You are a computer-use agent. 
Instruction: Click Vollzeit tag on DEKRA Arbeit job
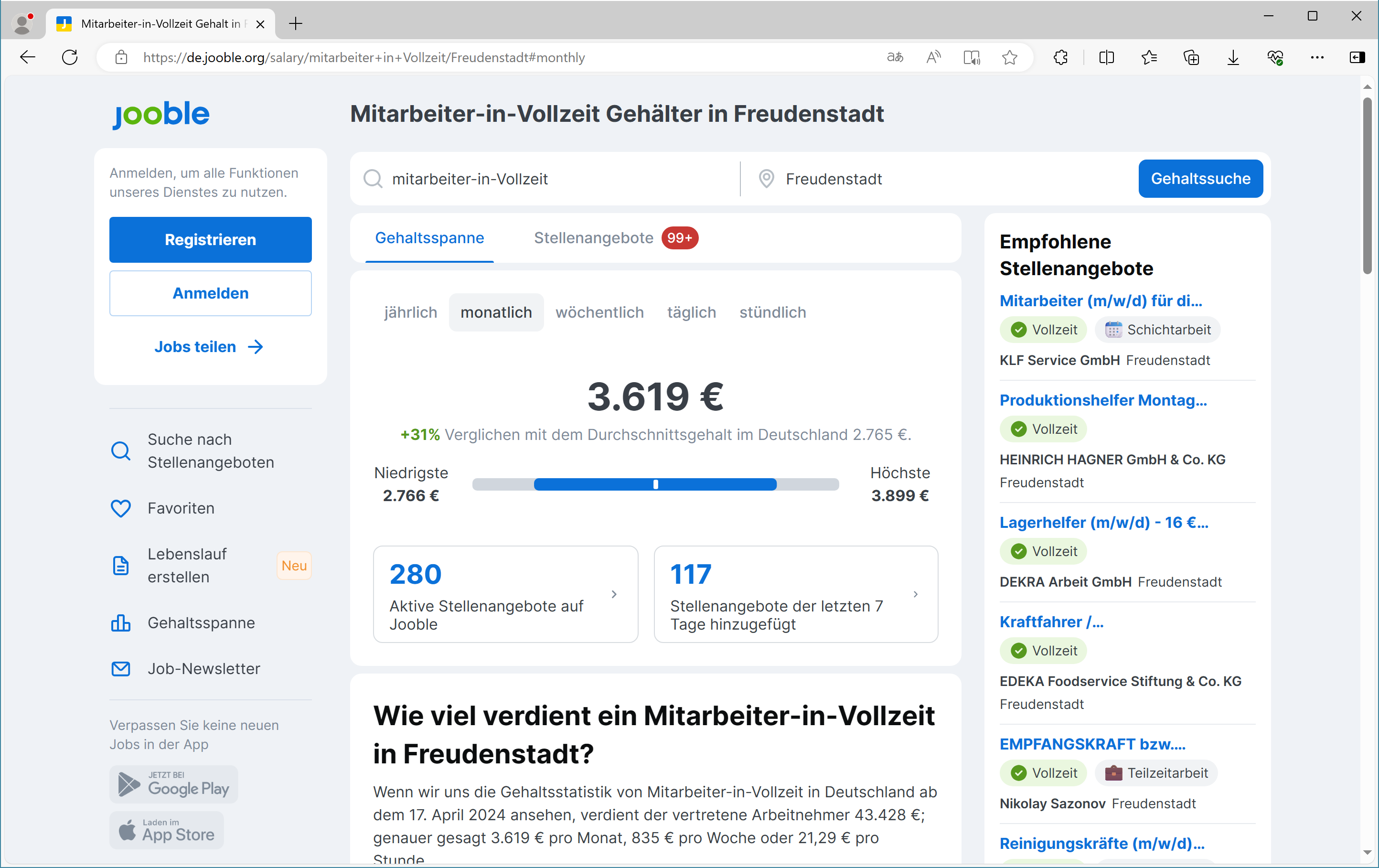[x=1043, y=551]
